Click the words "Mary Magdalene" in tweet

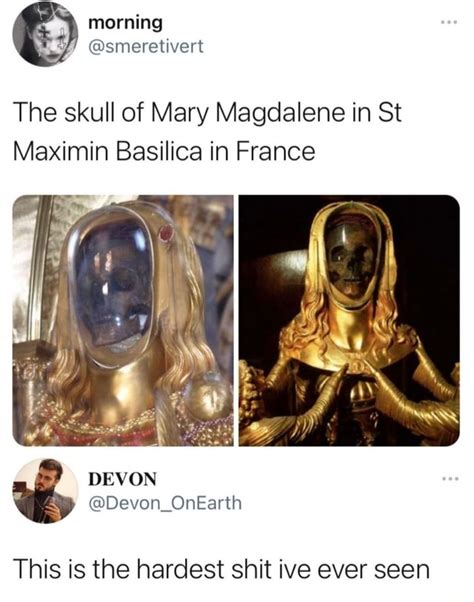[x=249, y=114]
